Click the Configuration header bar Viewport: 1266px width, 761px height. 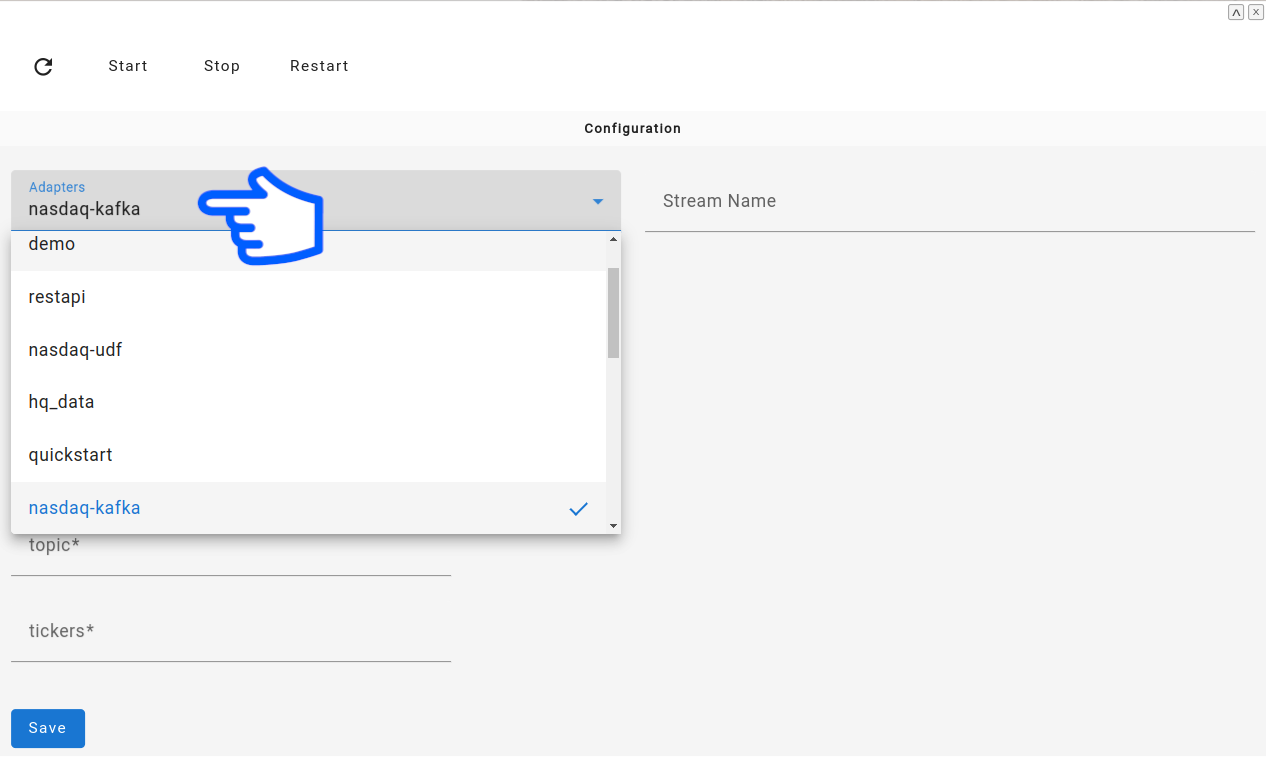point(632,128)
